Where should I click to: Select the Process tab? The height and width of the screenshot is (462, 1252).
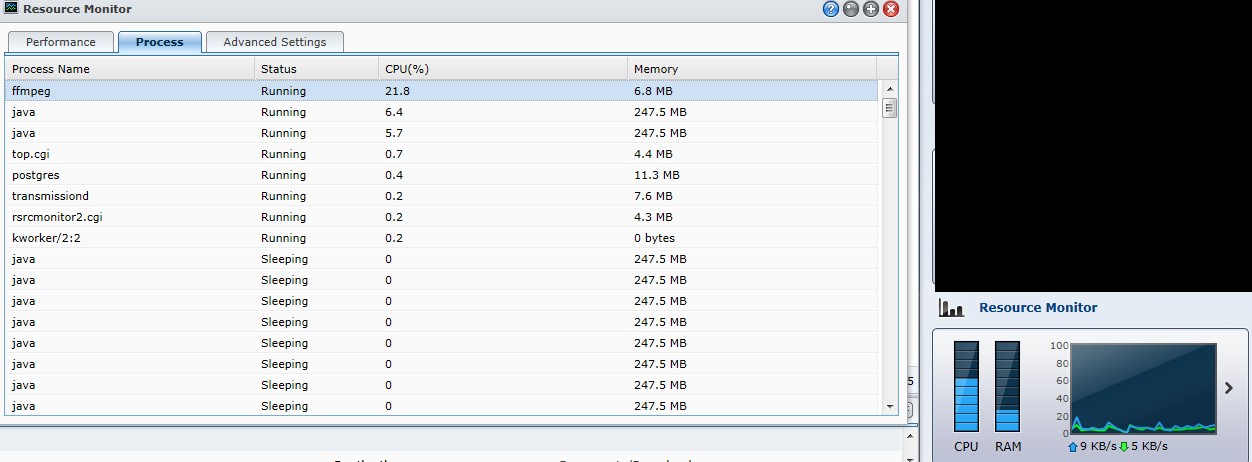coord(160,42)
